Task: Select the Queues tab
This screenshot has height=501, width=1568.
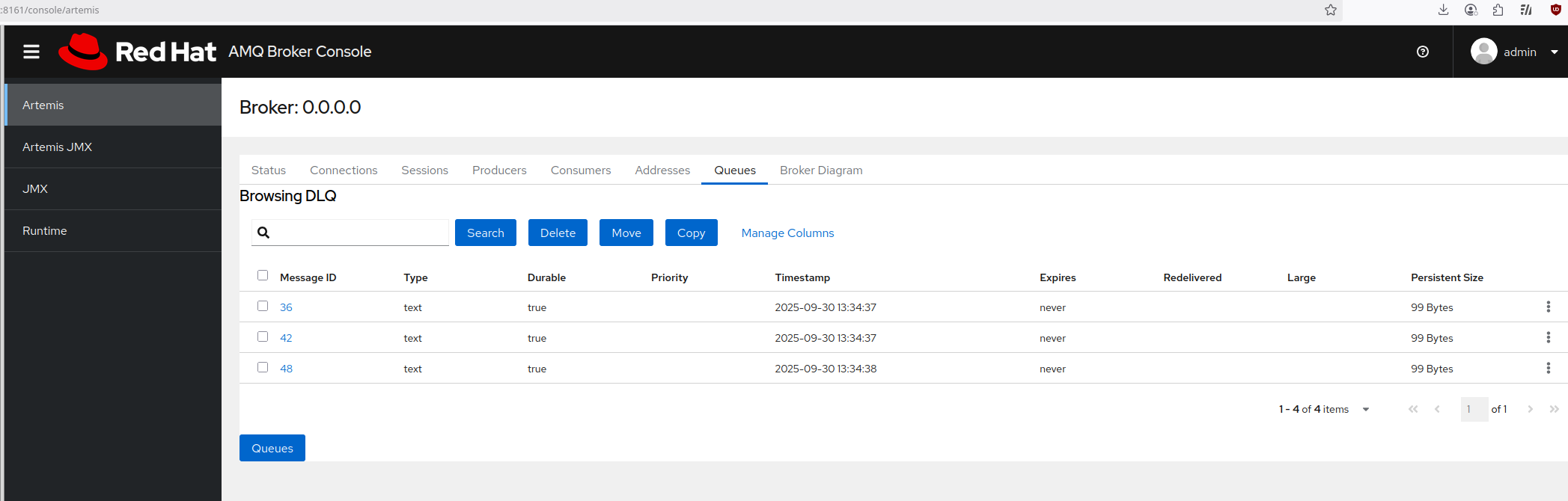Action: [x=735, y=170]
